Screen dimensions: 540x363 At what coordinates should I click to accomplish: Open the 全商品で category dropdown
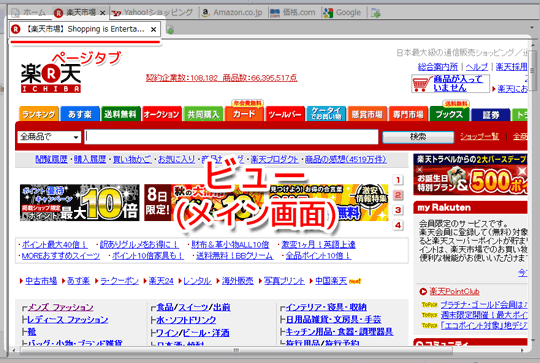pyautogui.click(x=49, y=137)
